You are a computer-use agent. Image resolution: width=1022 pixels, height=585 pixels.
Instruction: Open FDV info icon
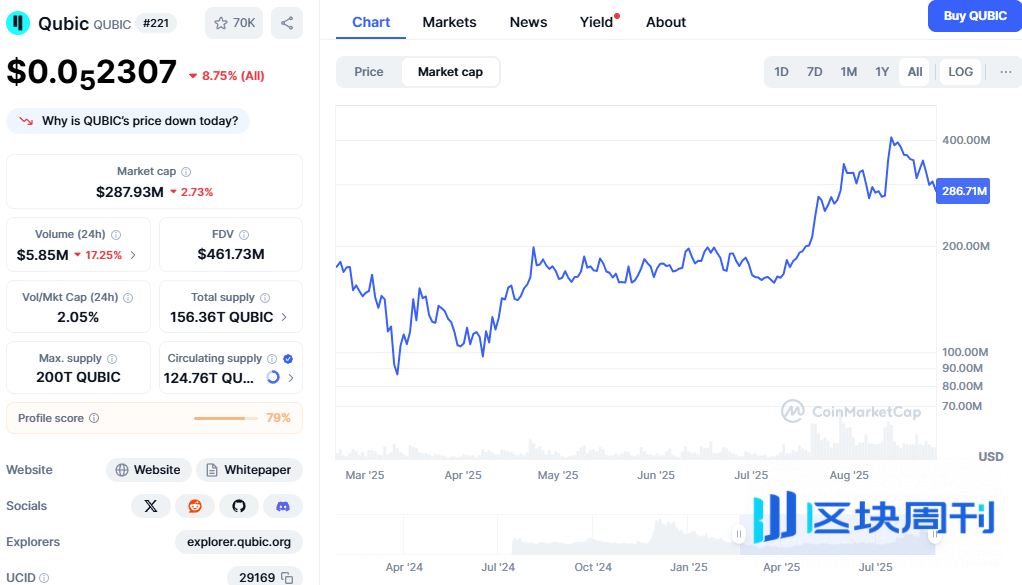point(244,235)
